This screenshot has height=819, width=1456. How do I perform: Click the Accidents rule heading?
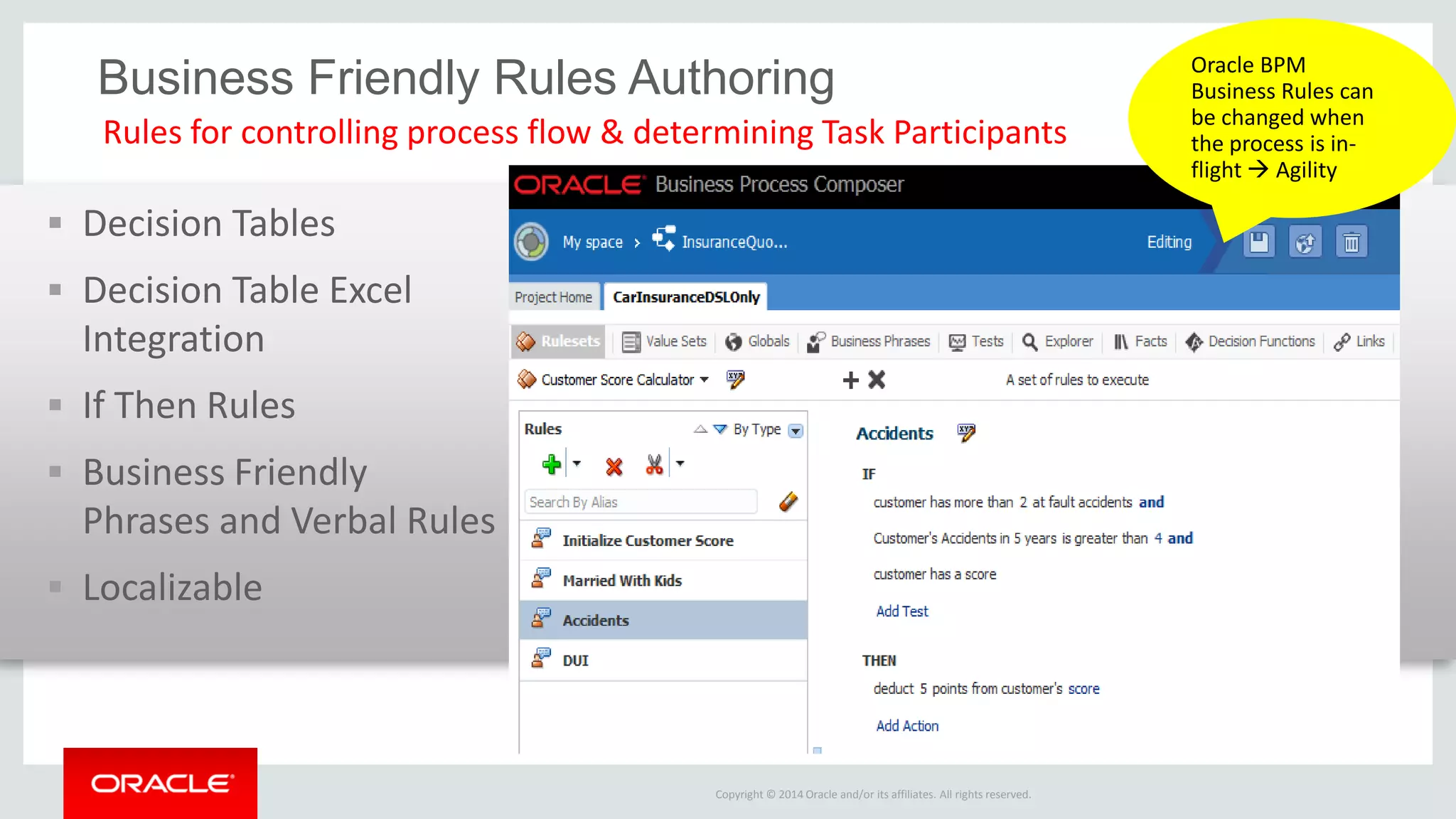point(894,434)
